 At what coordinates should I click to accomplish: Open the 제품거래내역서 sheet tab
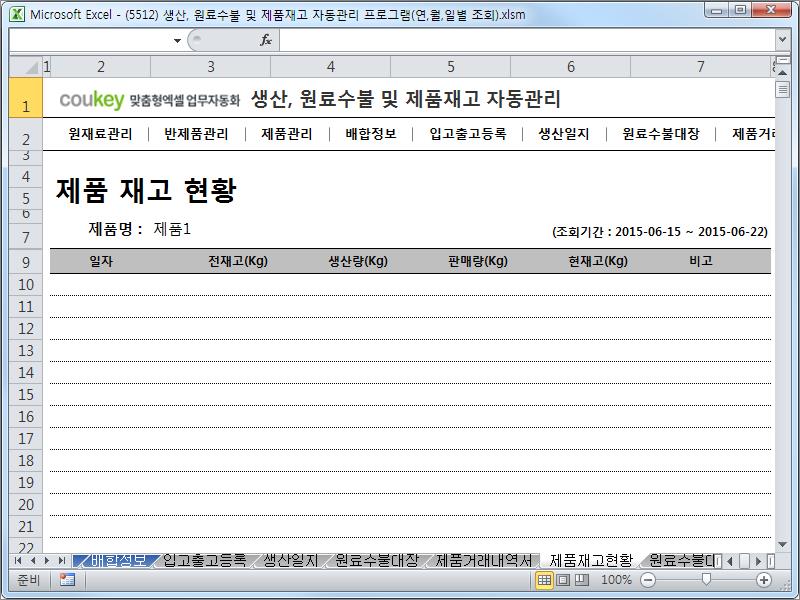point(484,561)
